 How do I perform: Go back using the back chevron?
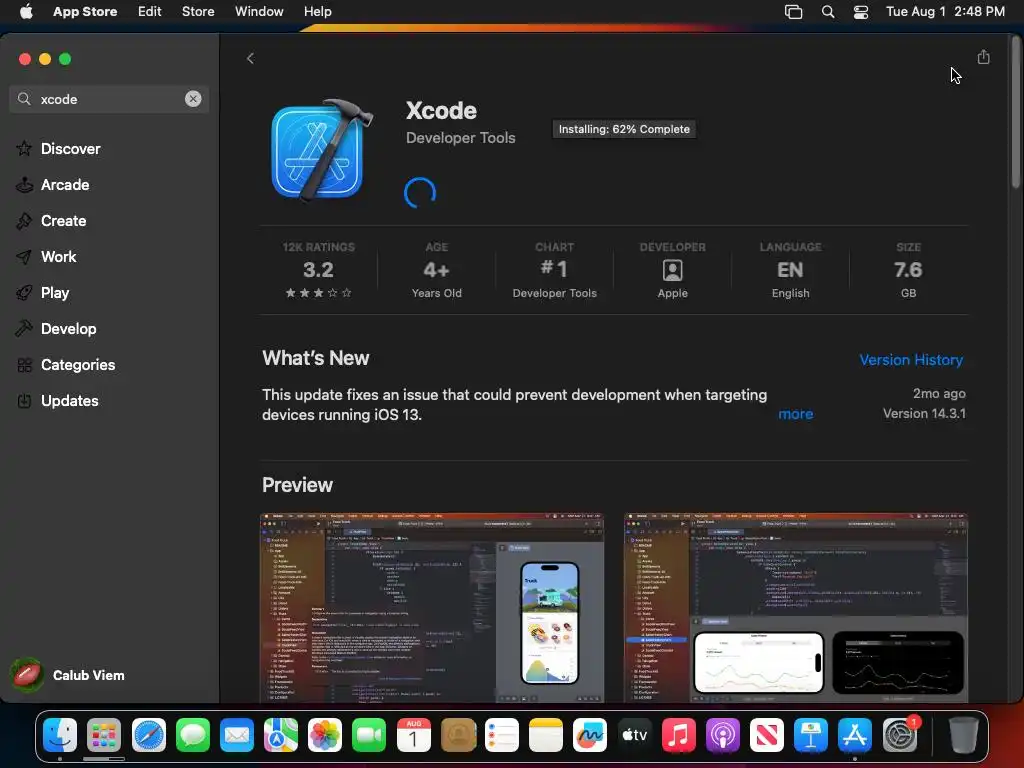[250, 59]
